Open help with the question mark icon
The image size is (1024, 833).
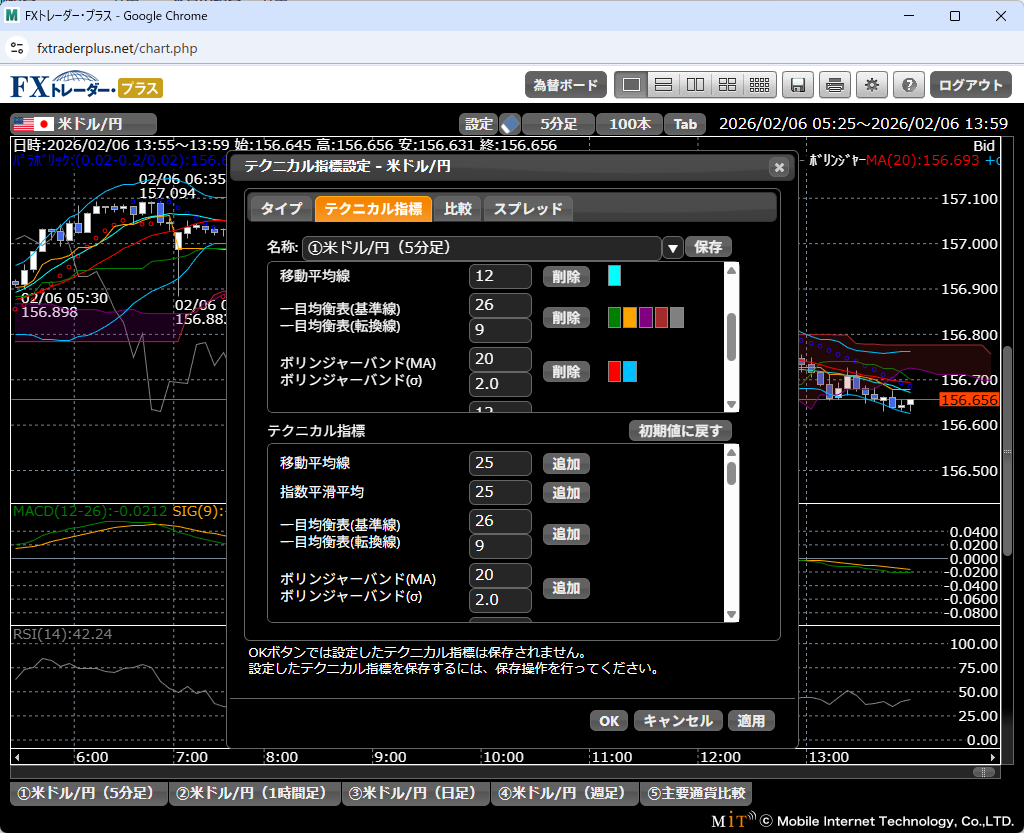pyautogui.click(x=908, y=85)
